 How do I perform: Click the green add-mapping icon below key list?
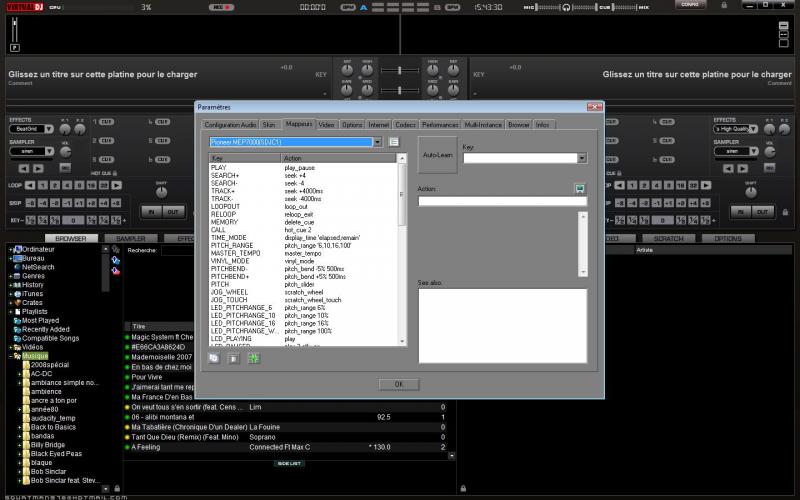[254, 358]
